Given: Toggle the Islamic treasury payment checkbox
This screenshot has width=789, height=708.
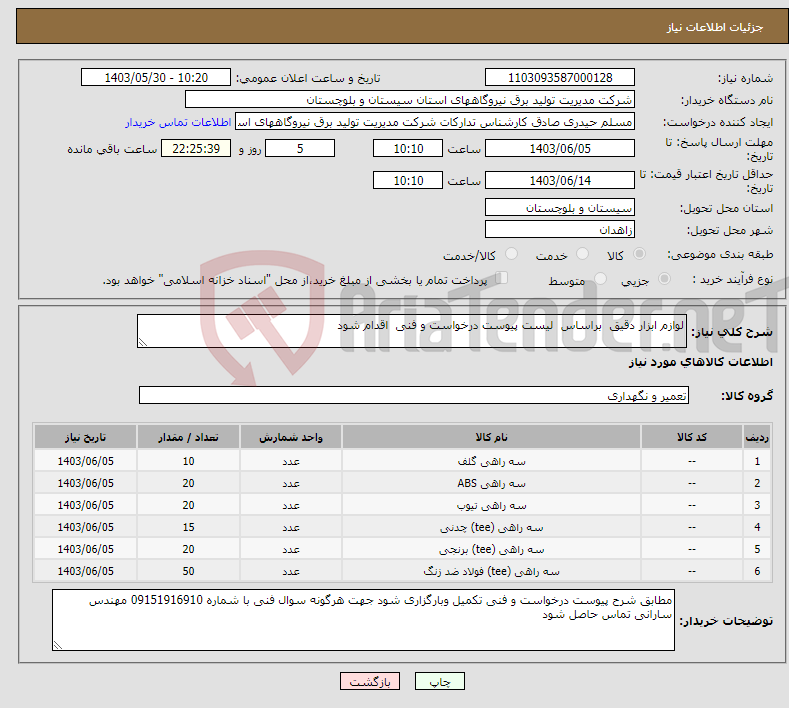Looking at the screenshot, I should coord(502,278).
